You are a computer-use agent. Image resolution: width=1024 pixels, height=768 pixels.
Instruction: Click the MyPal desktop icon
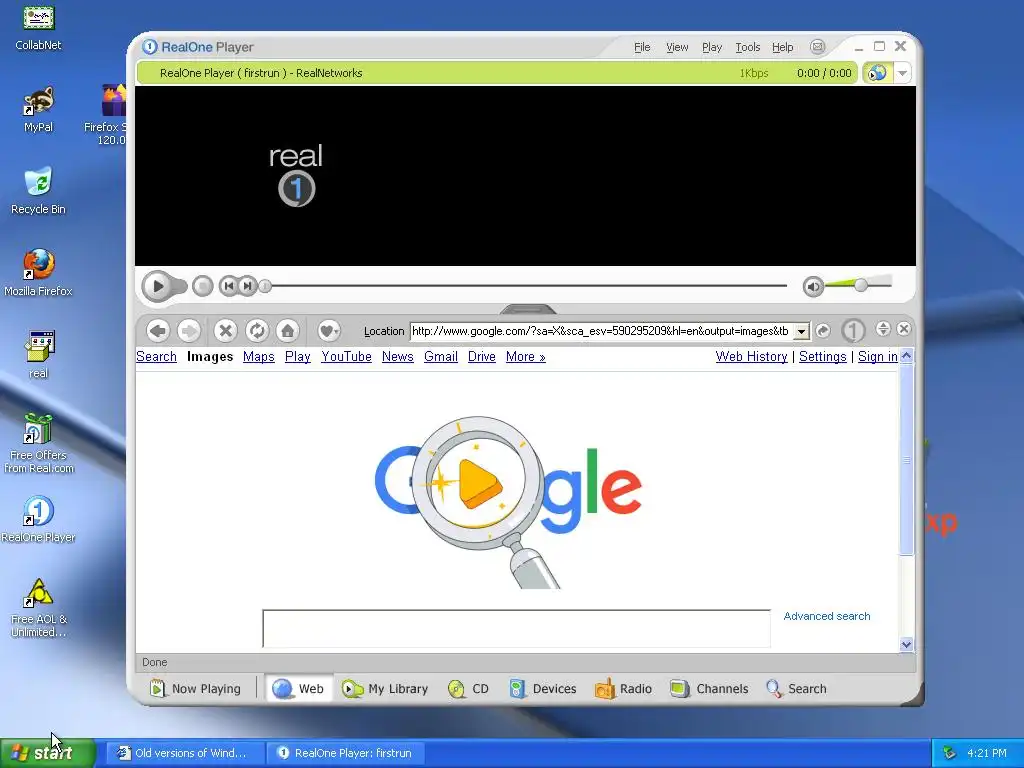[x=39, y=109]
